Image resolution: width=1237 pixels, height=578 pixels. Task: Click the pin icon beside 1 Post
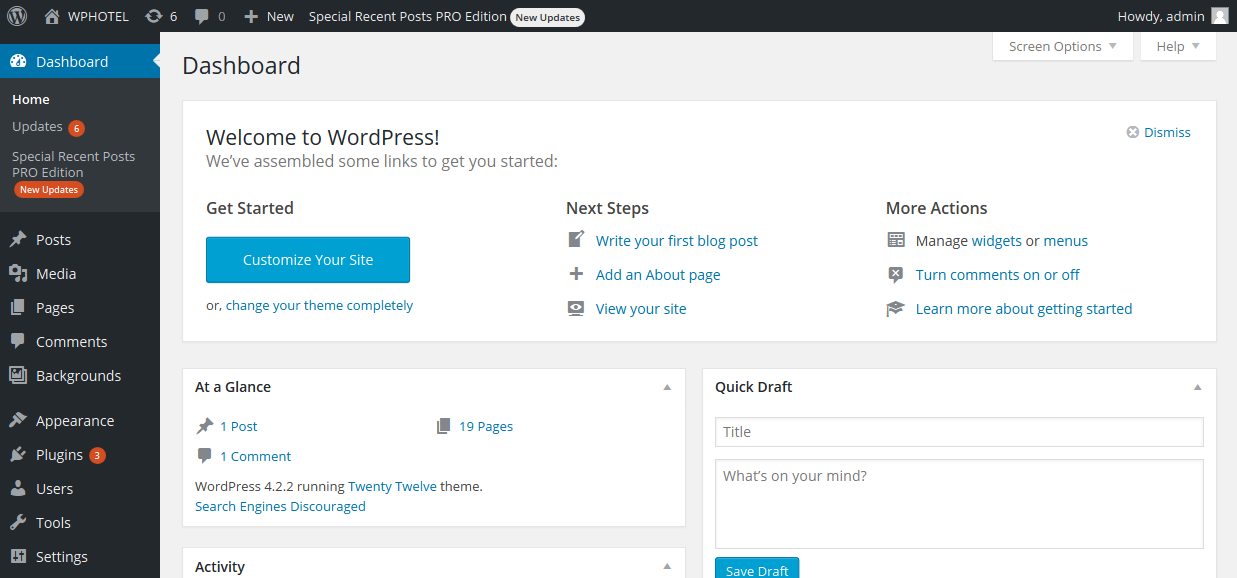click(204, 426)
